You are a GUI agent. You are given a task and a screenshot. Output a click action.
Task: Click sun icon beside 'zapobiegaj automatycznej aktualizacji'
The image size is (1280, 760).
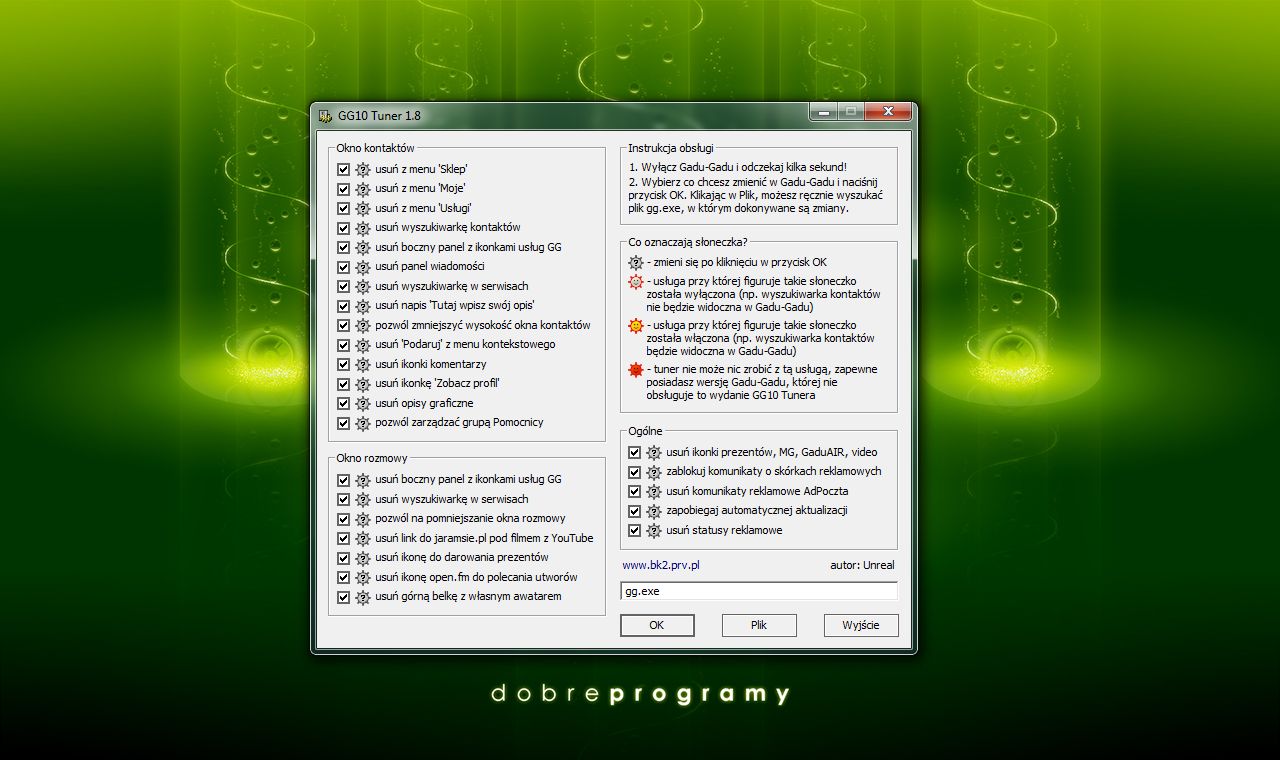[x=654, y=511]
